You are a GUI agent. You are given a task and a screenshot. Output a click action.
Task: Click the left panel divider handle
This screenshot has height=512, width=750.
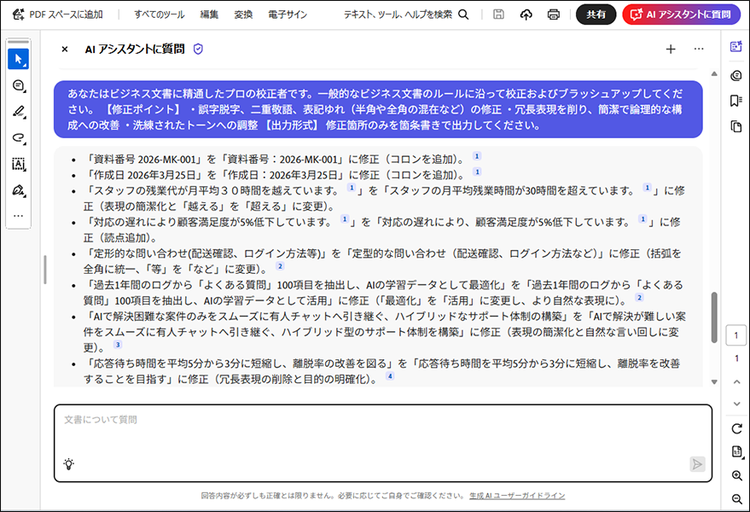(45, 270)
